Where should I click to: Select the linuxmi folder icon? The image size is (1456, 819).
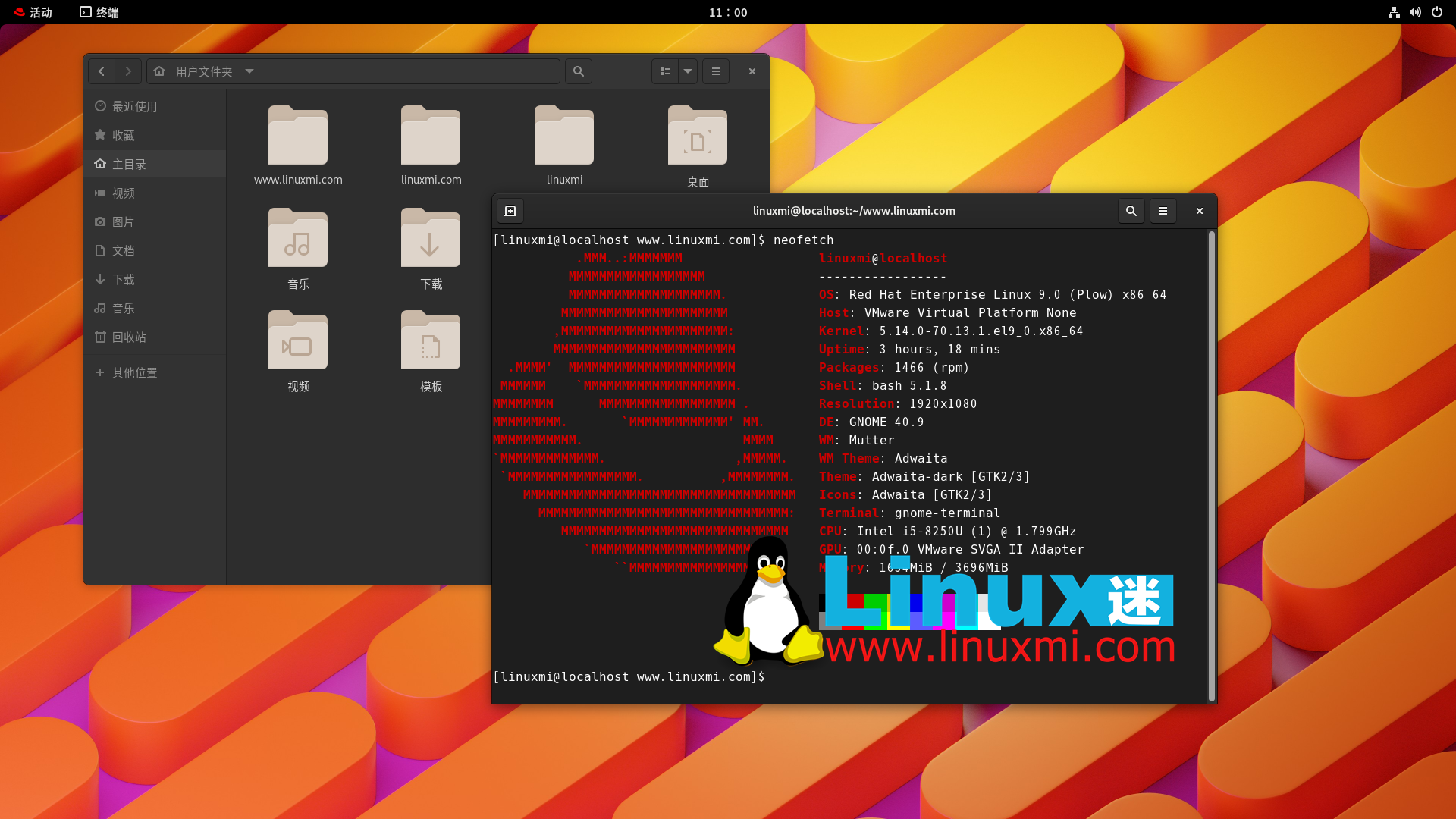tap(564, 135)
